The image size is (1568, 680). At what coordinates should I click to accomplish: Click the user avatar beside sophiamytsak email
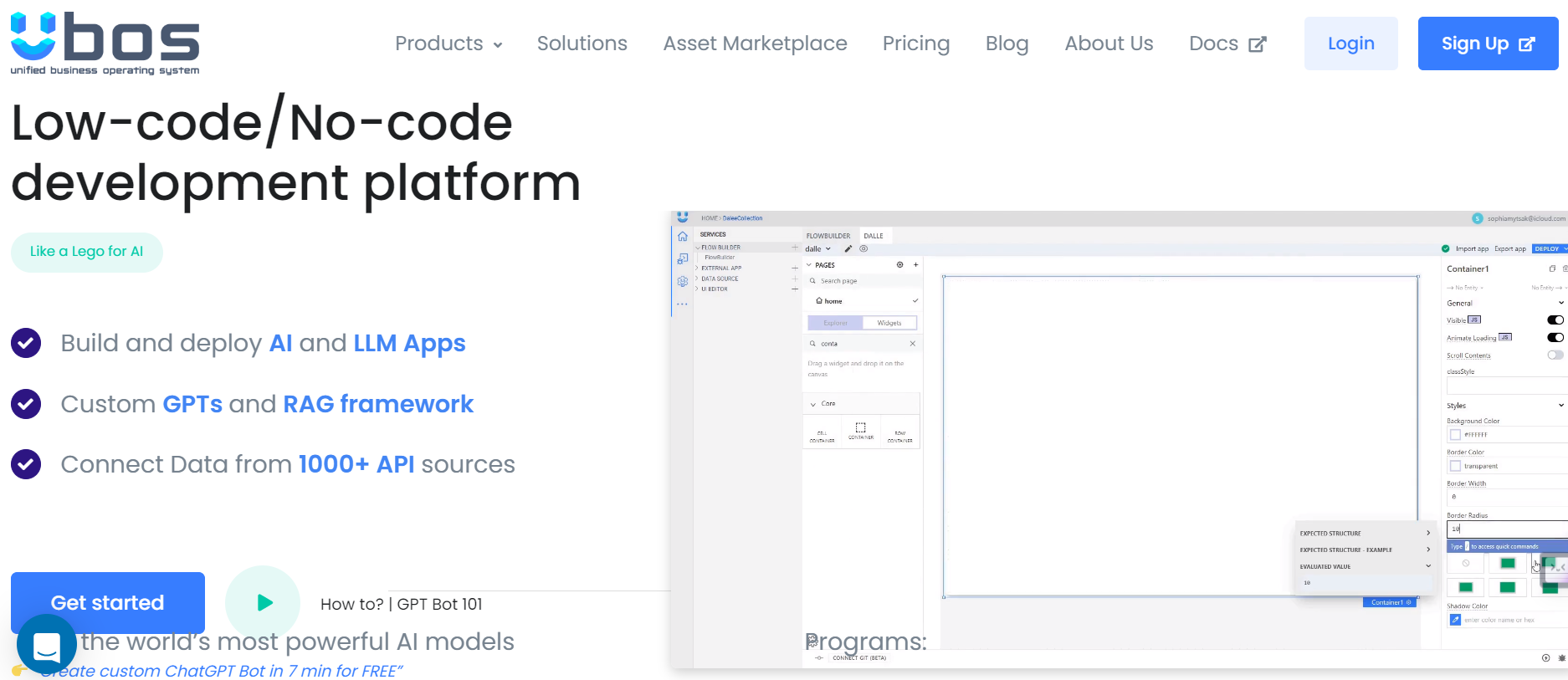1478,218
